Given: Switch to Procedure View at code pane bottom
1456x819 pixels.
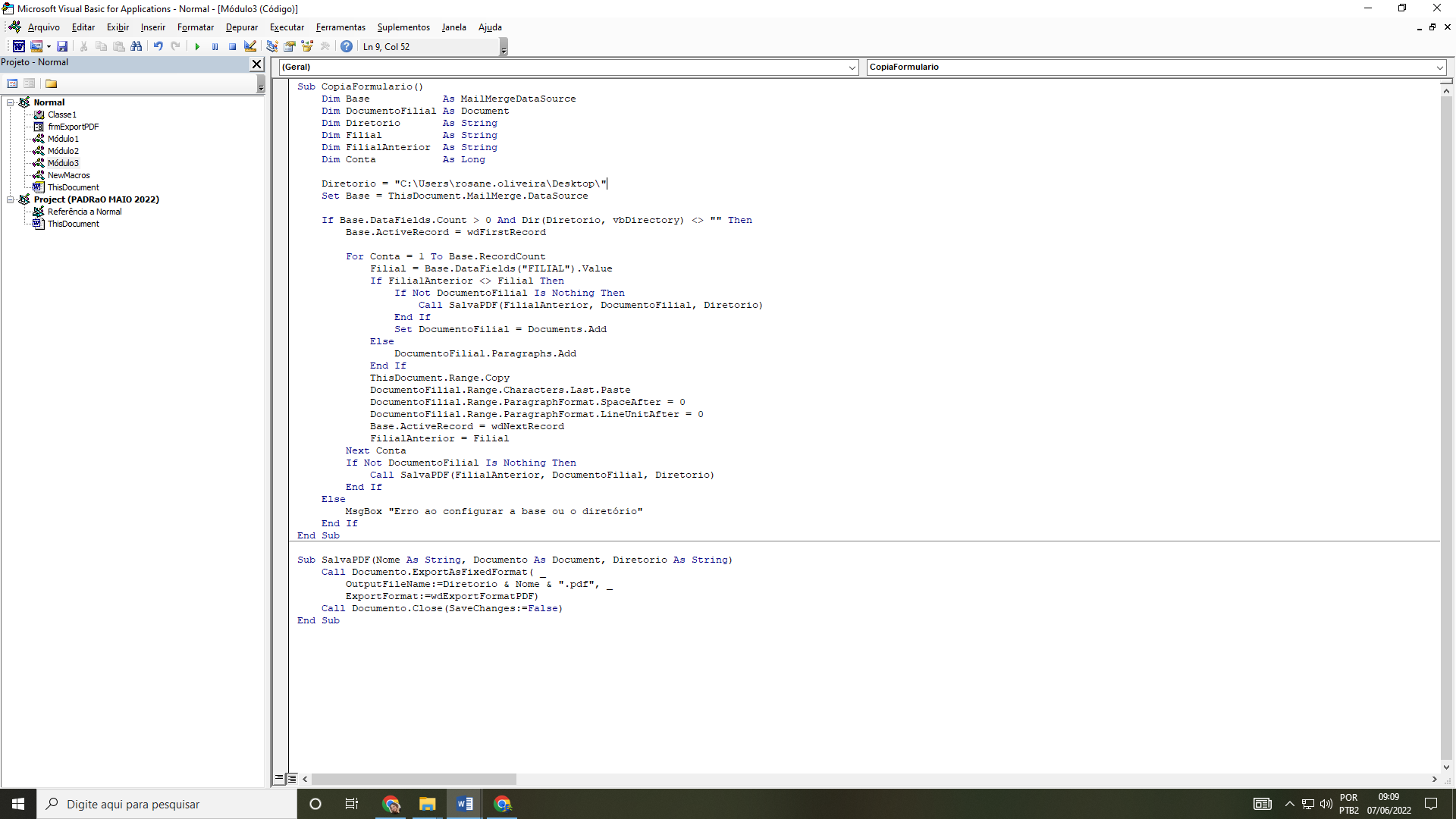Looking at the screenshot, I should [280, 779].
